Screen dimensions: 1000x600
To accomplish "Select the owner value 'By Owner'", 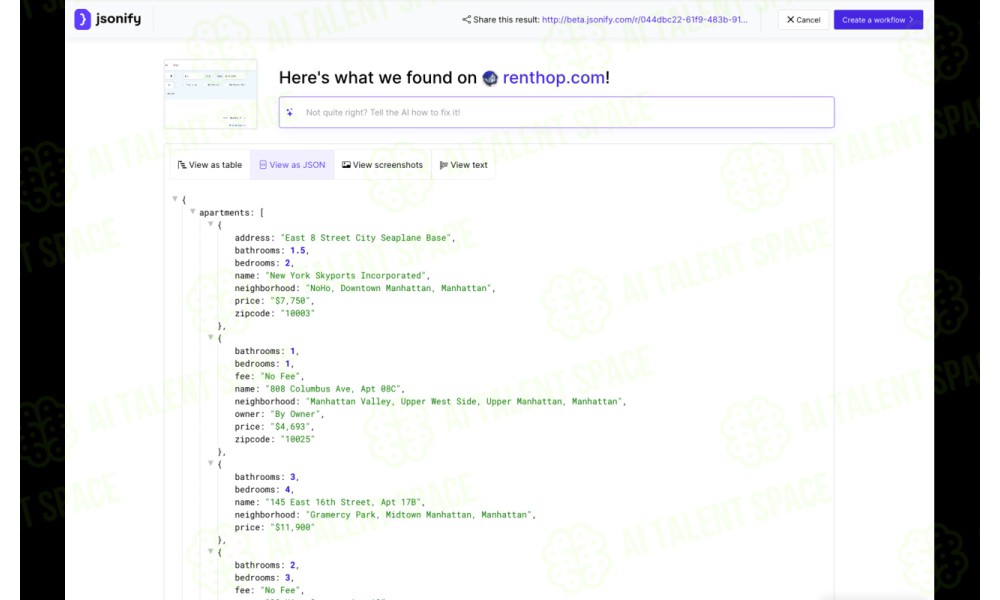I will [295, 414].
